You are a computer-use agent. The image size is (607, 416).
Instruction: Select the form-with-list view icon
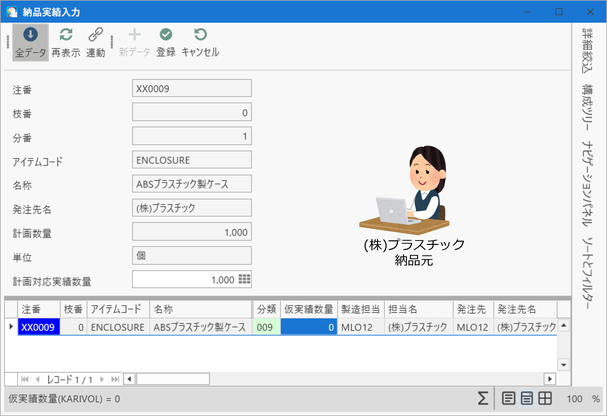(526, 398)
